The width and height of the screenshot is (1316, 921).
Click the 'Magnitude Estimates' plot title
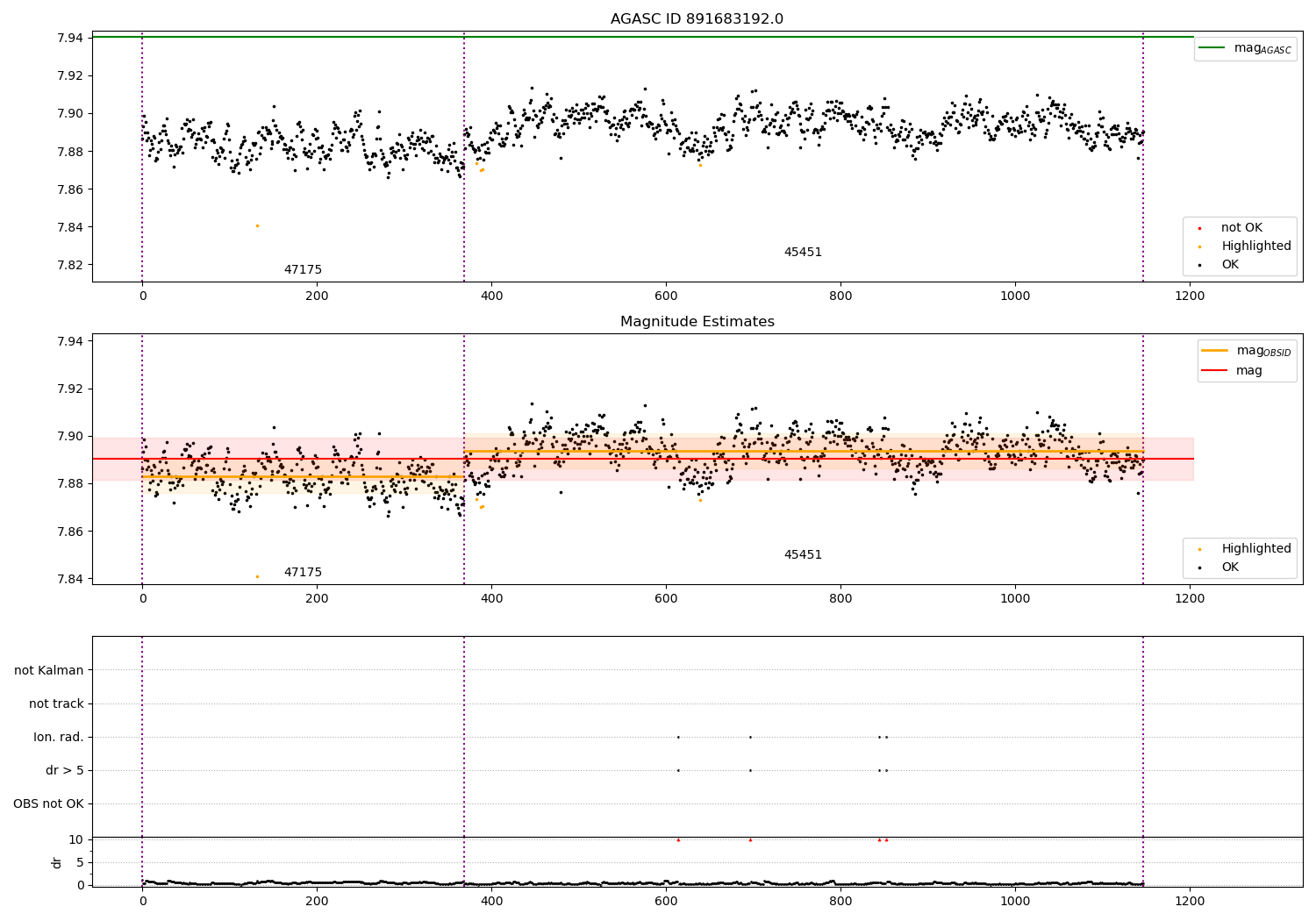coord(697,322)
